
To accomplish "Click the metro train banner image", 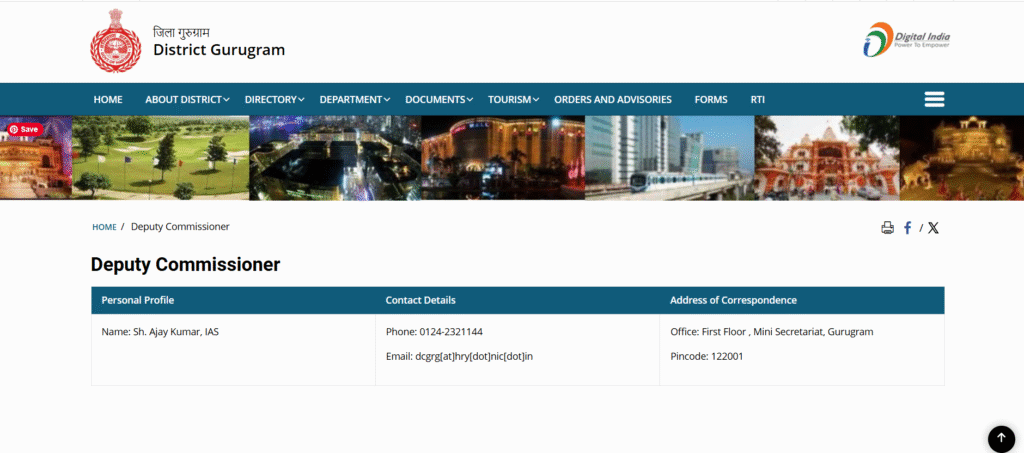I will pos(669,158).
